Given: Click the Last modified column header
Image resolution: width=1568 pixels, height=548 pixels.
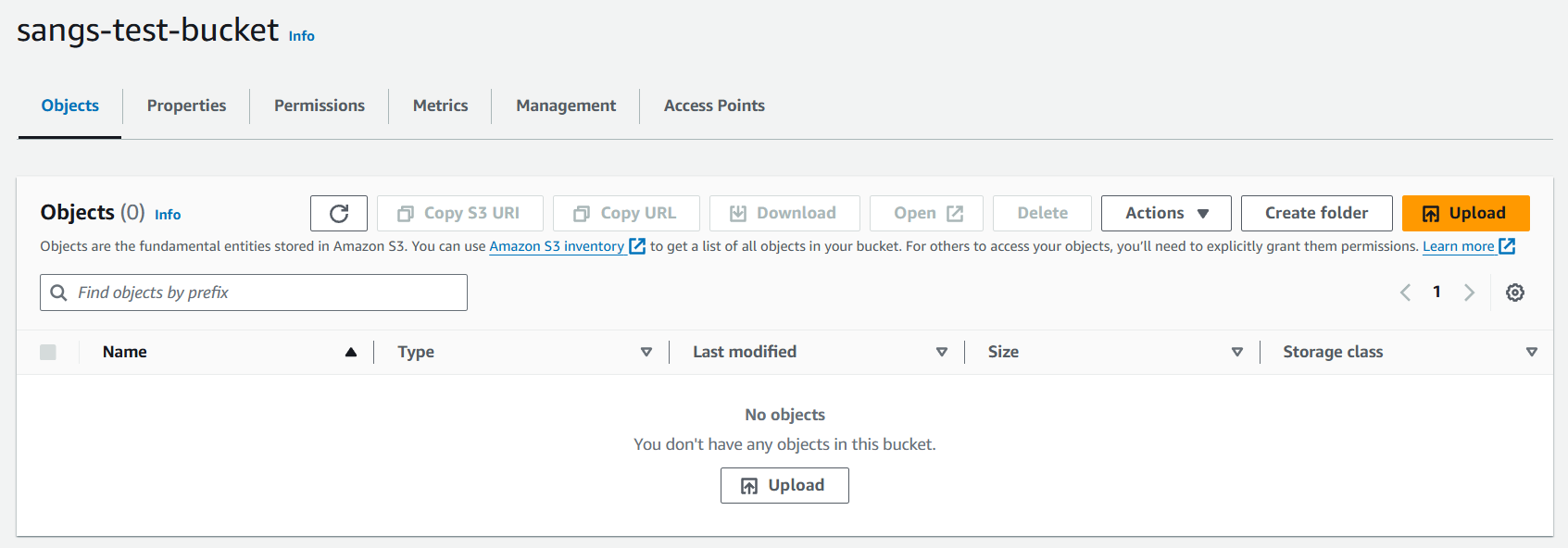Looking at the screenshot, I should point(745,352).
